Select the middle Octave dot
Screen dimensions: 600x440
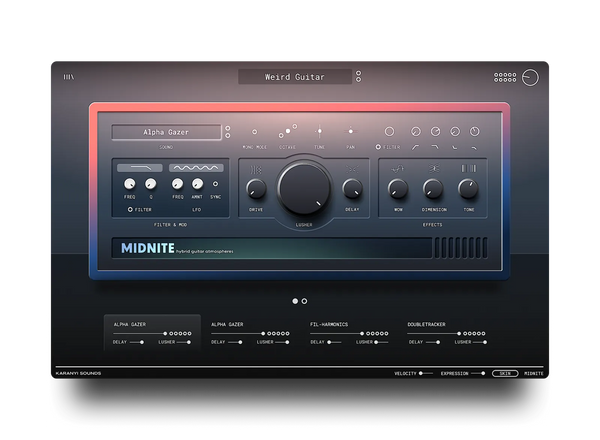[288, 131]
